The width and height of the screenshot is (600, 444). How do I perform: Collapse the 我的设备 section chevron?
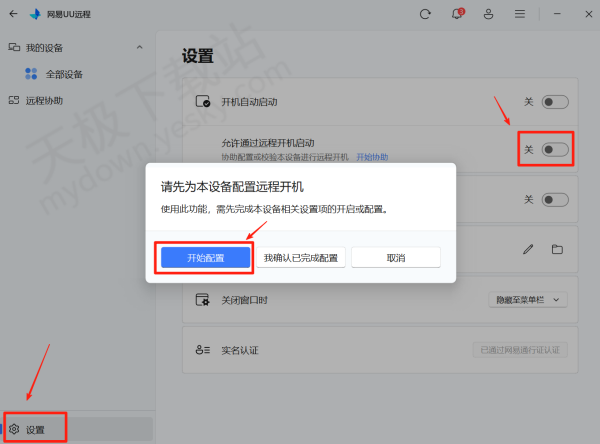139,48
